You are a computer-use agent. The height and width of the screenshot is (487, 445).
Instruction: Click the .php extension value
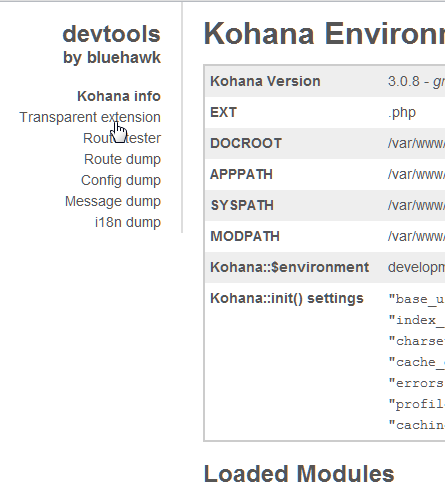coord(402,113)
